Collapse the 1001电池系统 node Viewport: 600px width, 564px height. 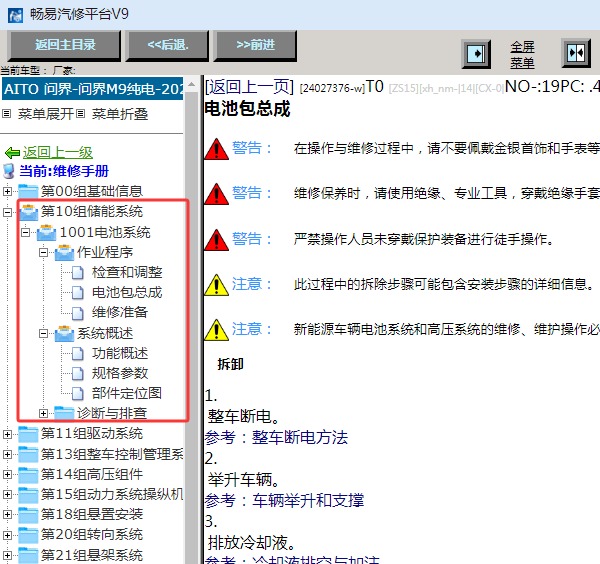[25, 232]
